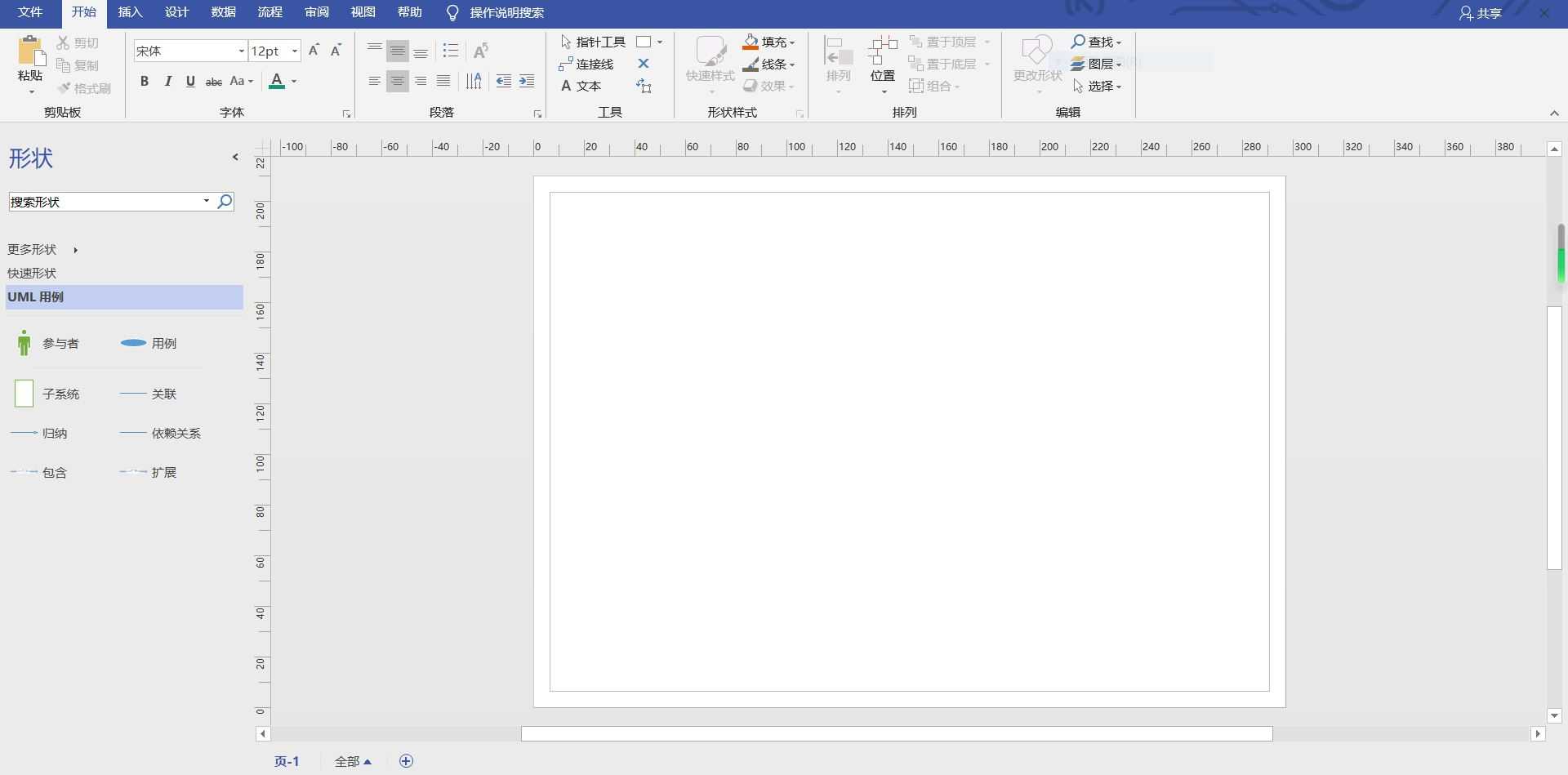The height and width of the screenshot is (775, 1568).
Task: Open the drawing shape tool dropdown
Action: pos(660,42)
